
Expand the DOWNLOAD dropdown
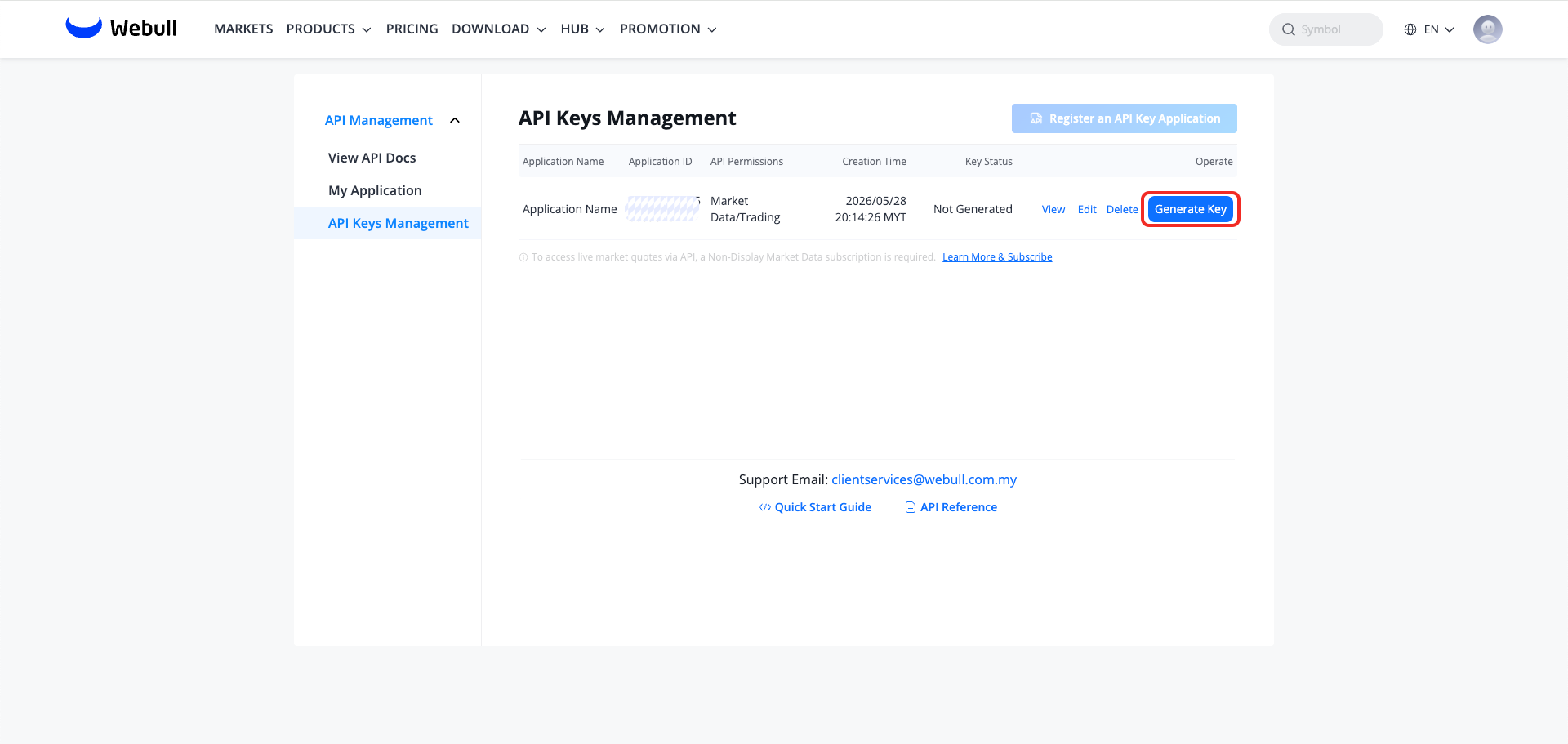coord(499,29)
